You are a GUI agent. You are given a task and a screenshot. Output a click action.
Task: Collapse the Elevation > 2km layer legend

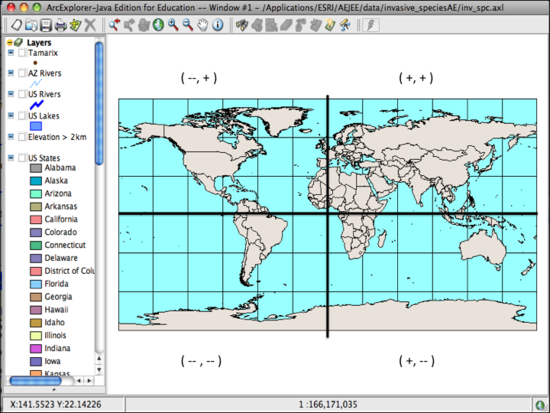tap(11, 136)
